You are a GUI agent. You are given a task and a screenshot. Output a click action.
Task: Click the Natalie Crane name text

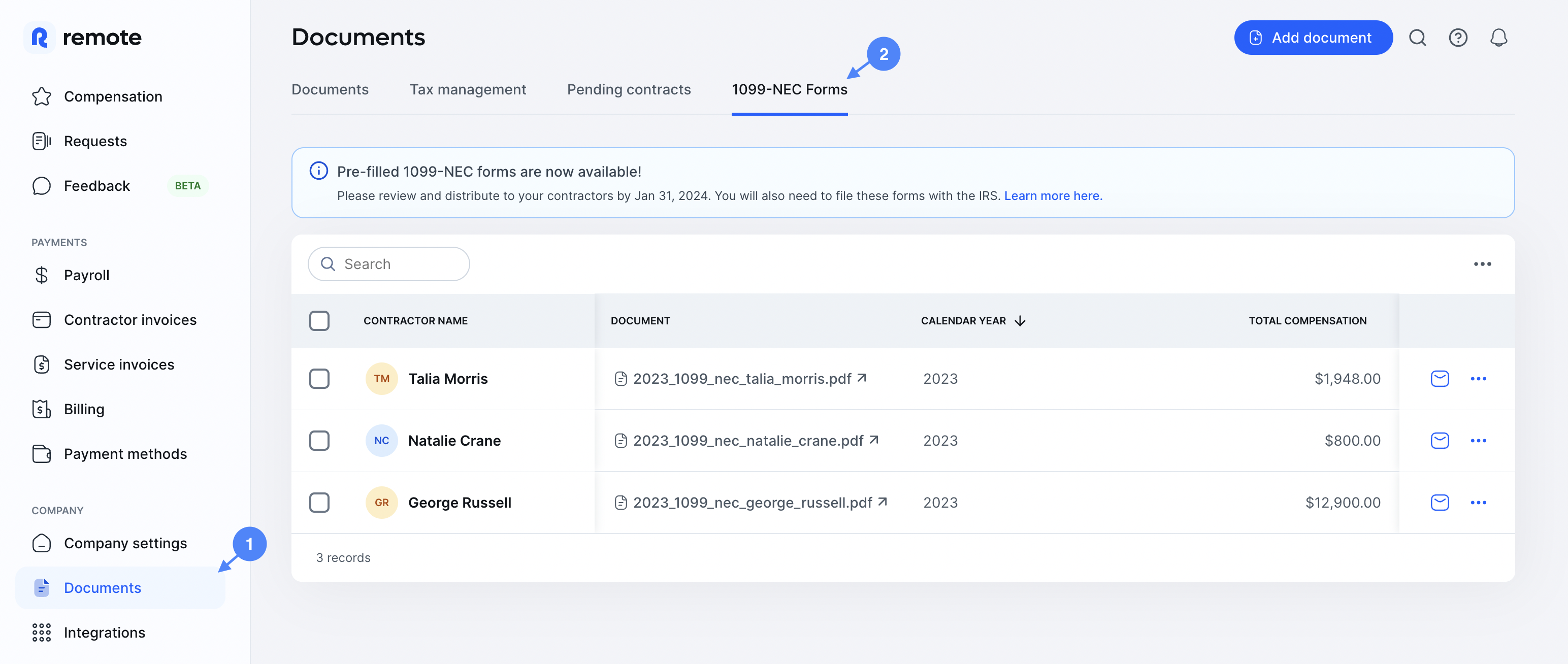pyautogui.click(x=454, y=441)
